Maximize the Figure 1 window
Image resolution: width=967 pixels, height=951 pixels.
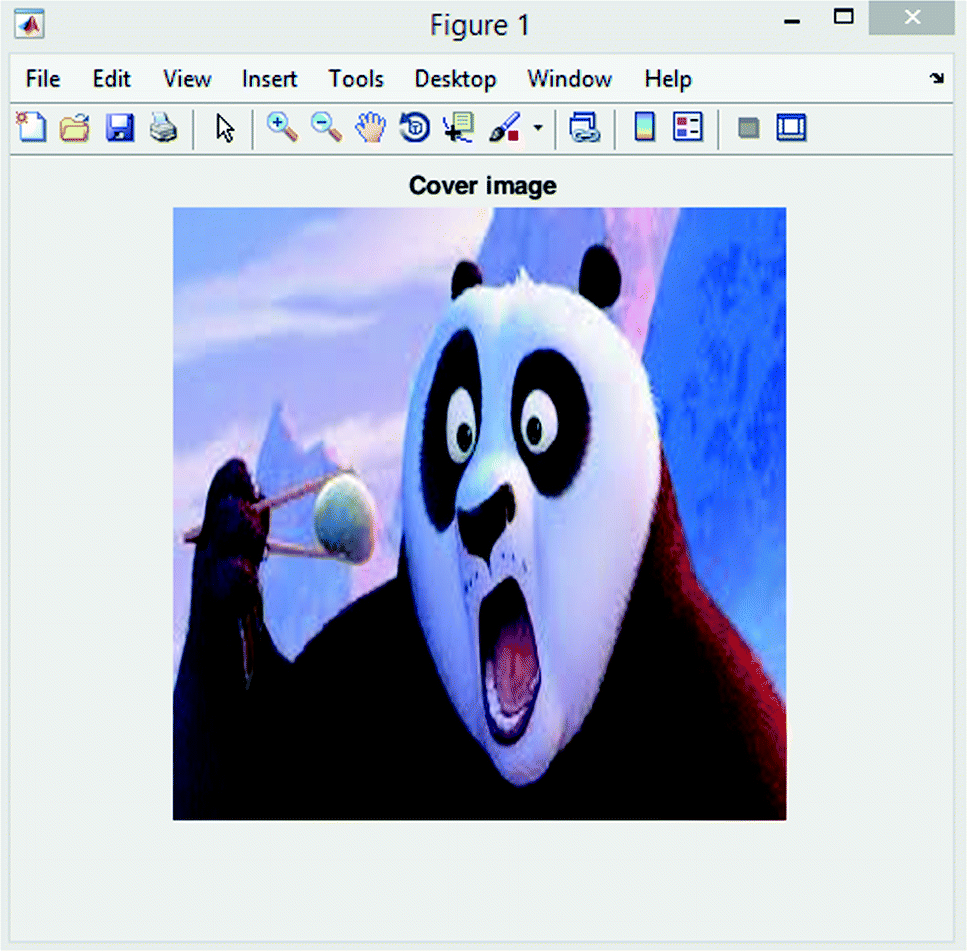tap(844, 17)
